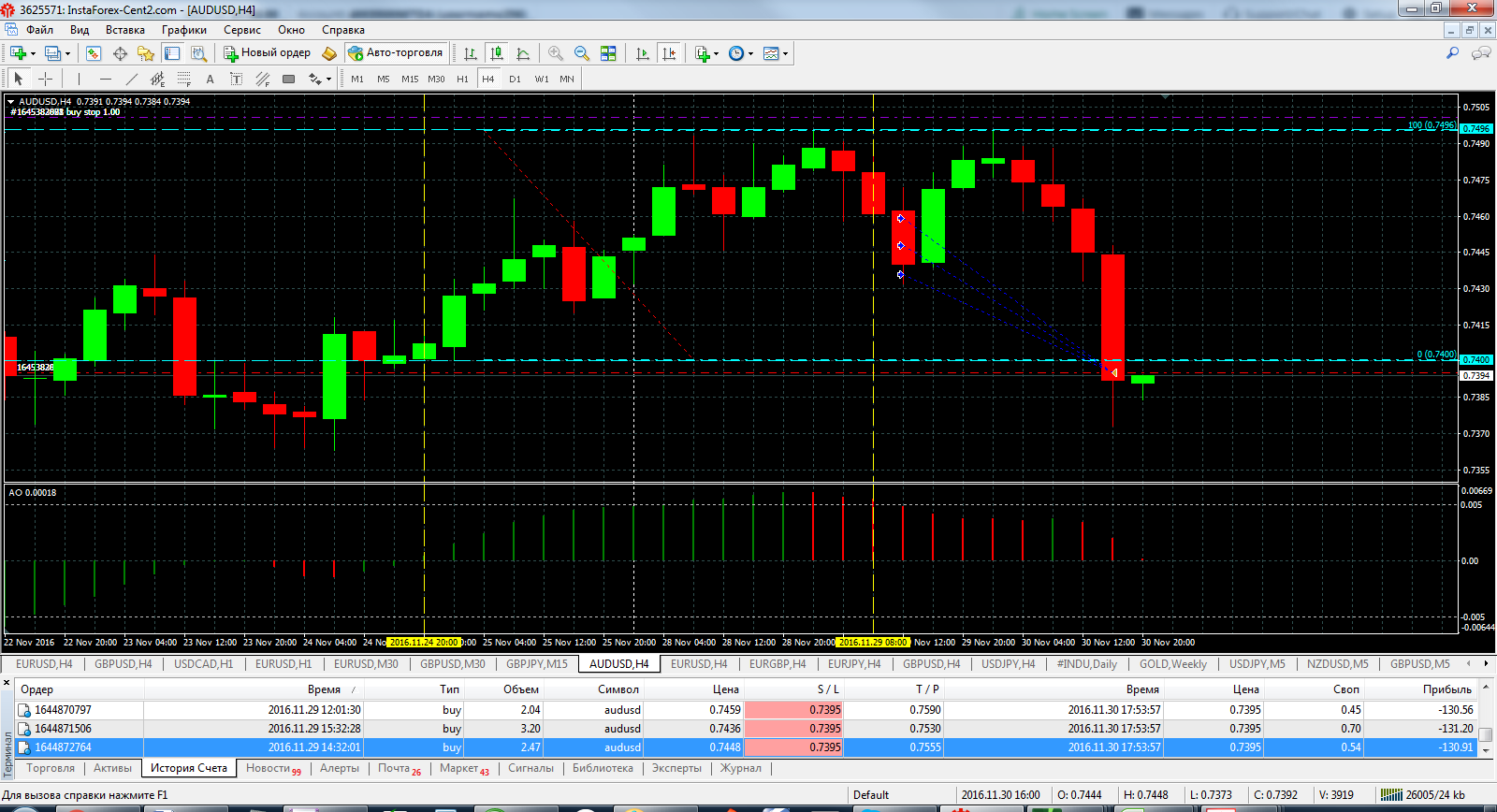
Task: Select the trendline tool
Action: 131,80
